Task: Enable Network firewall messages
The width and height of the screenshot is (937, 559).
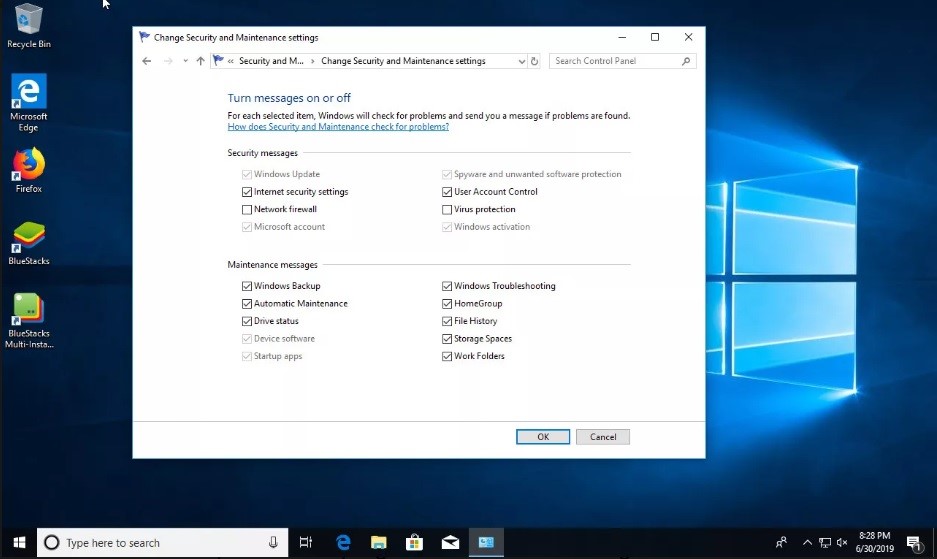Action: 247,210
